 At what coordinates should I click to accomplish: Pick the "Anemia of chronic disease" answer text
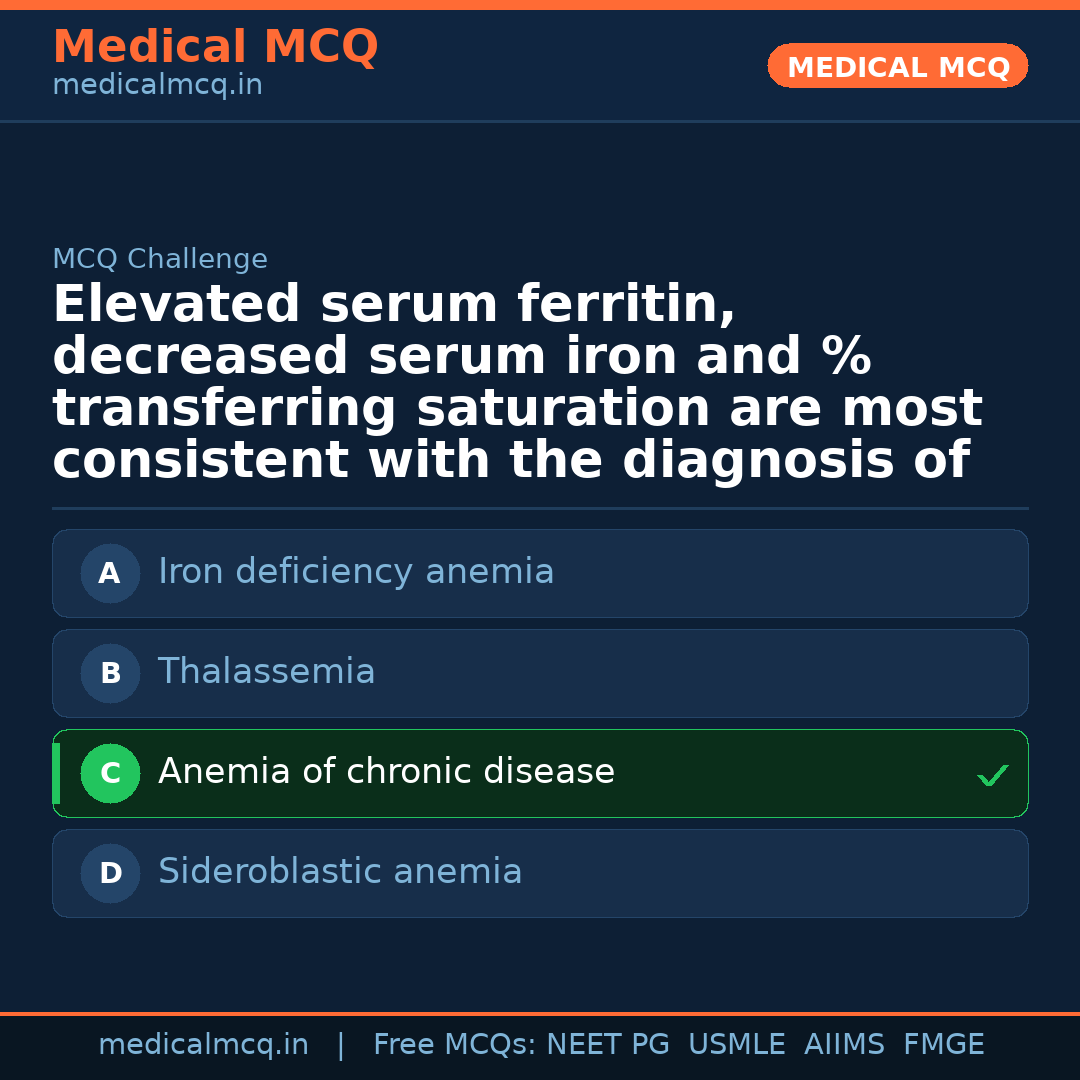coord(386,772)
